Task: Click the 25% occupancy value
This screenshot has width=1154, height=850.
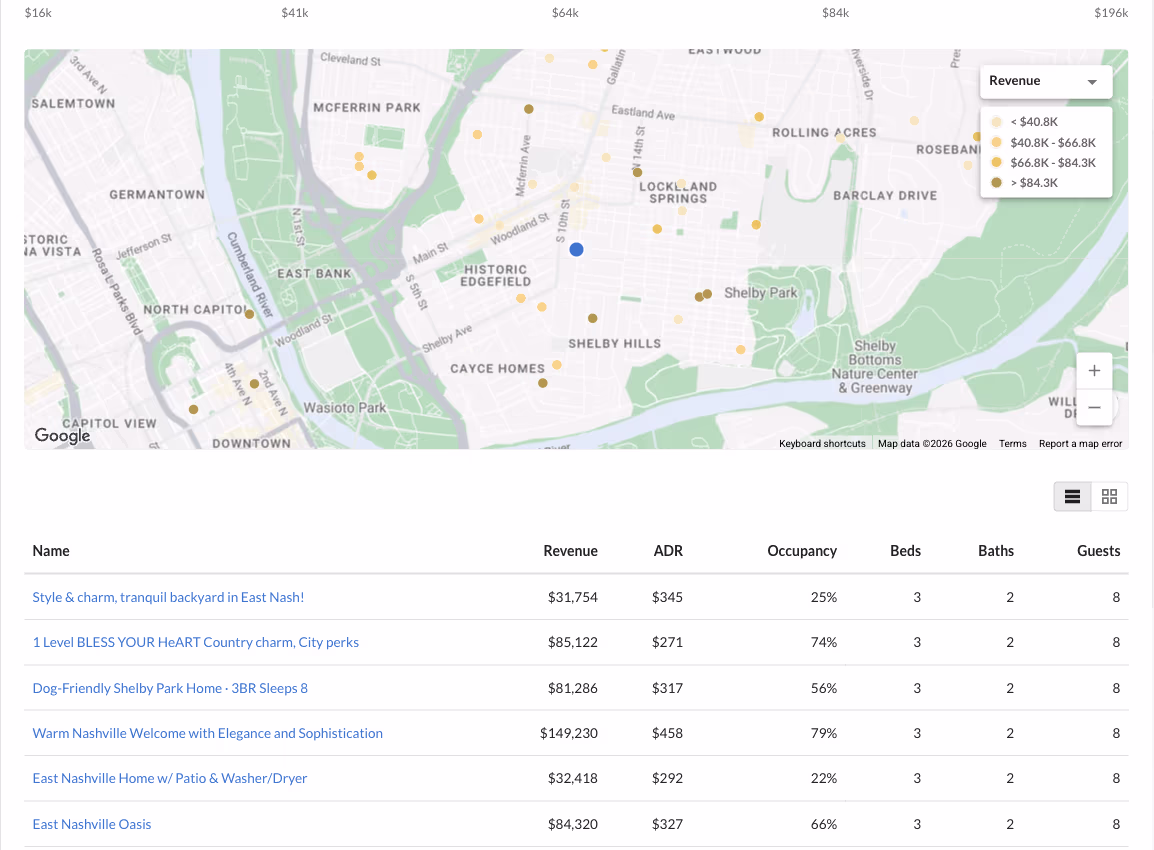Action: pyautogui.click(x=824, y=597)
